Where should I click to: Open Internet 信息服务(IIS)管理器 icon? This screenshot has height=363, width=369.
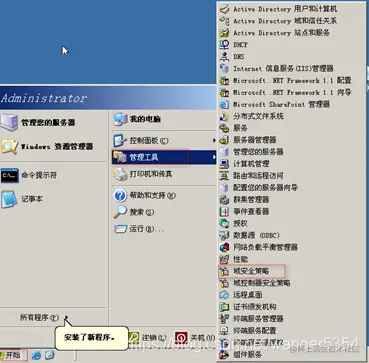click(225, 69)
